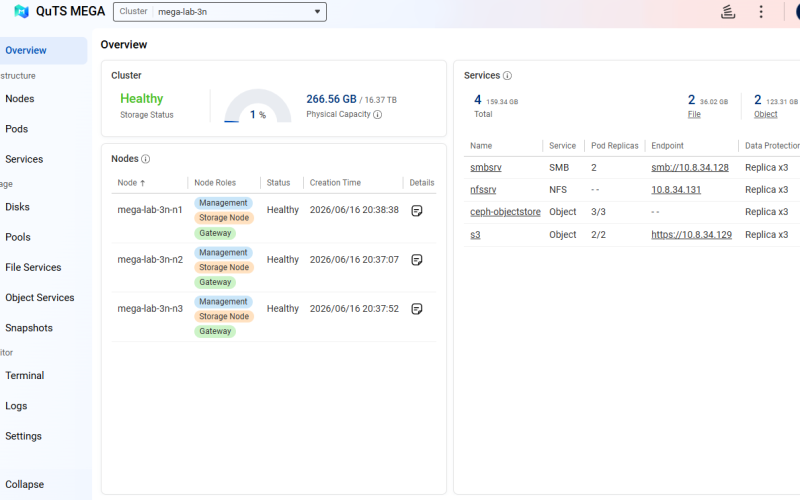
Task: Open the s3 service link
Action: click(x=475, y=235)
